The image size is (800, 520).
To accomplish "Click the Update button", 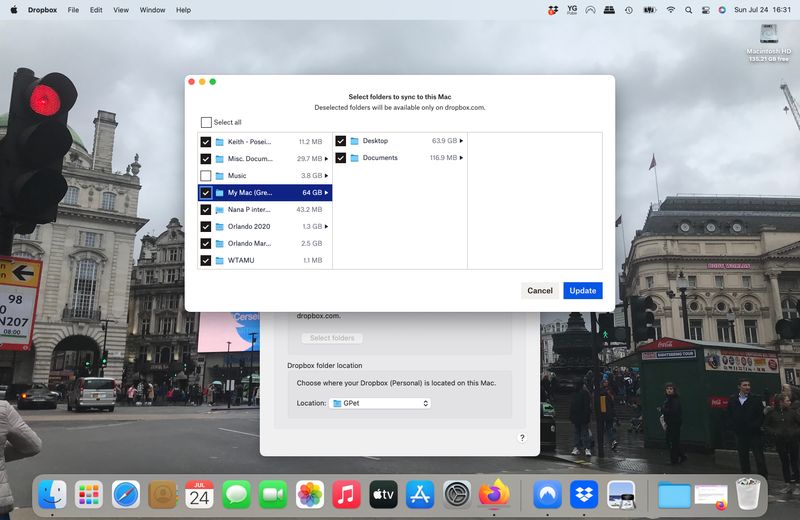I will click(582, 291).
